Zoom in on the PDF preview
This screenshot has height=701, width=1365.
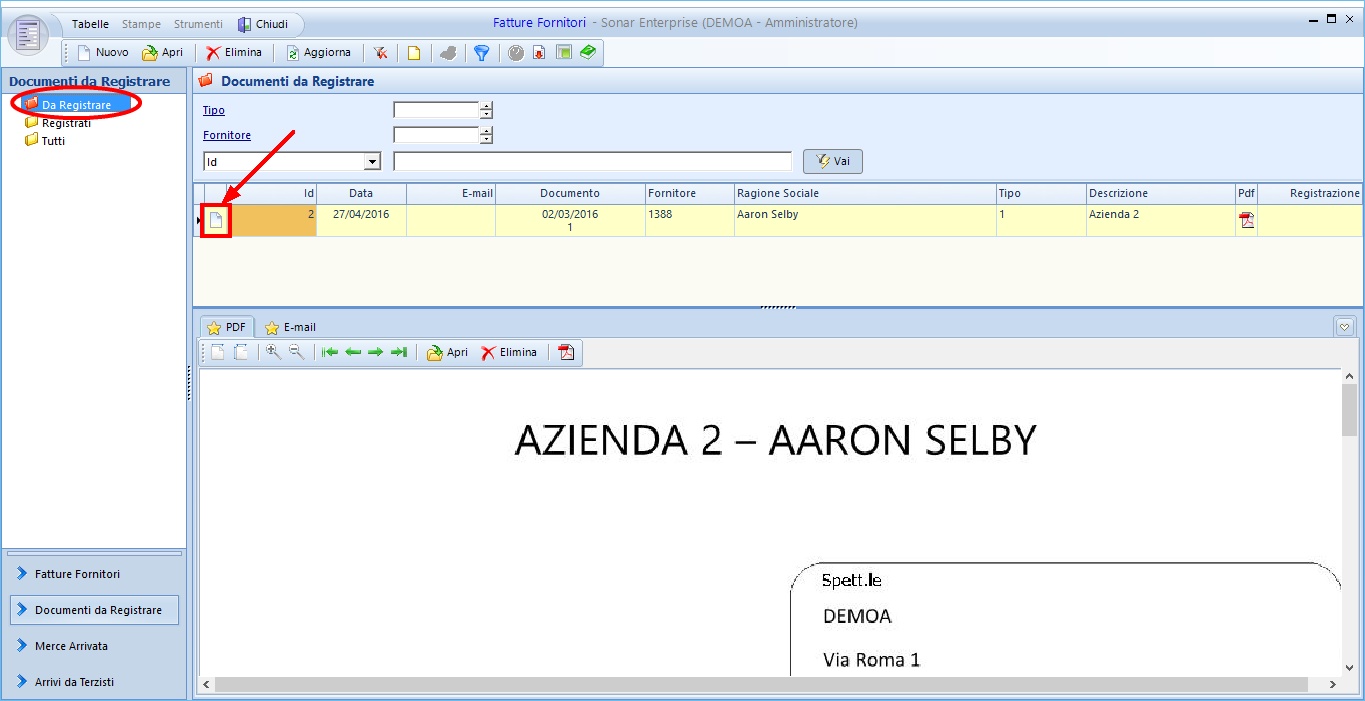pos(273,352)
